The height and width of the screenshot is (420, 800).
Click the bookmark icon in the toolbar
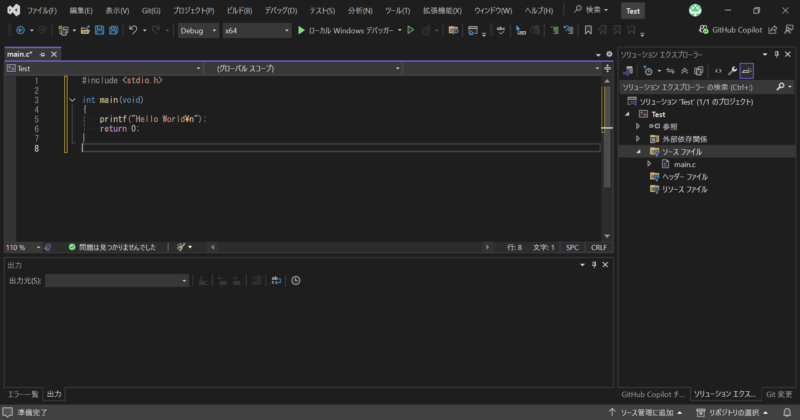point(589,31)
